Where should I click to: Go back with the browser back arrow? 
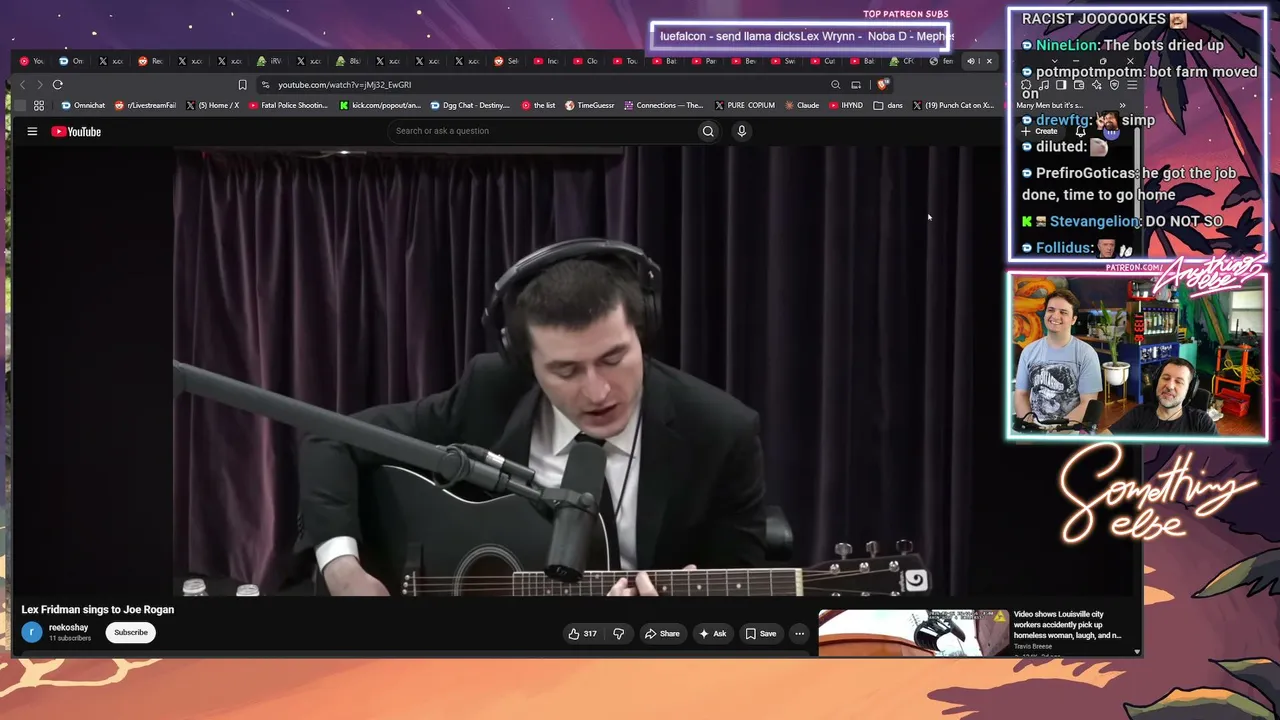(22, 85)
